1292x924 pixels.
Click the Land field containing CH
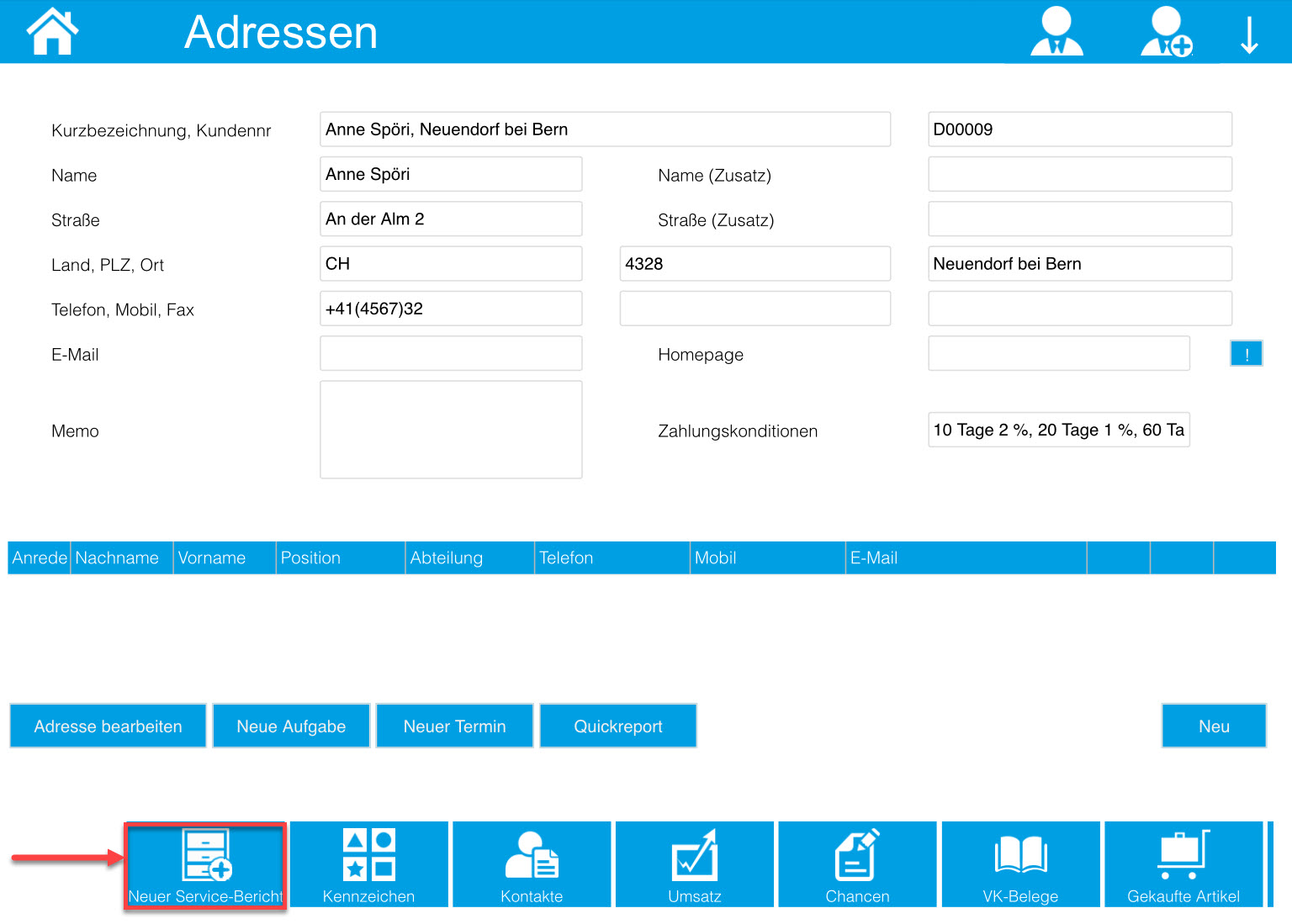[451, 264]
